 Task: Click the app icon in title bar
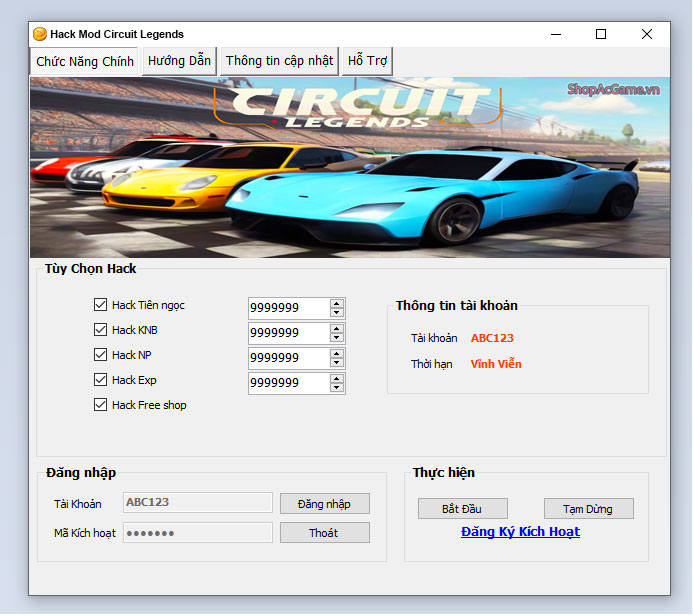click(40, 34)
